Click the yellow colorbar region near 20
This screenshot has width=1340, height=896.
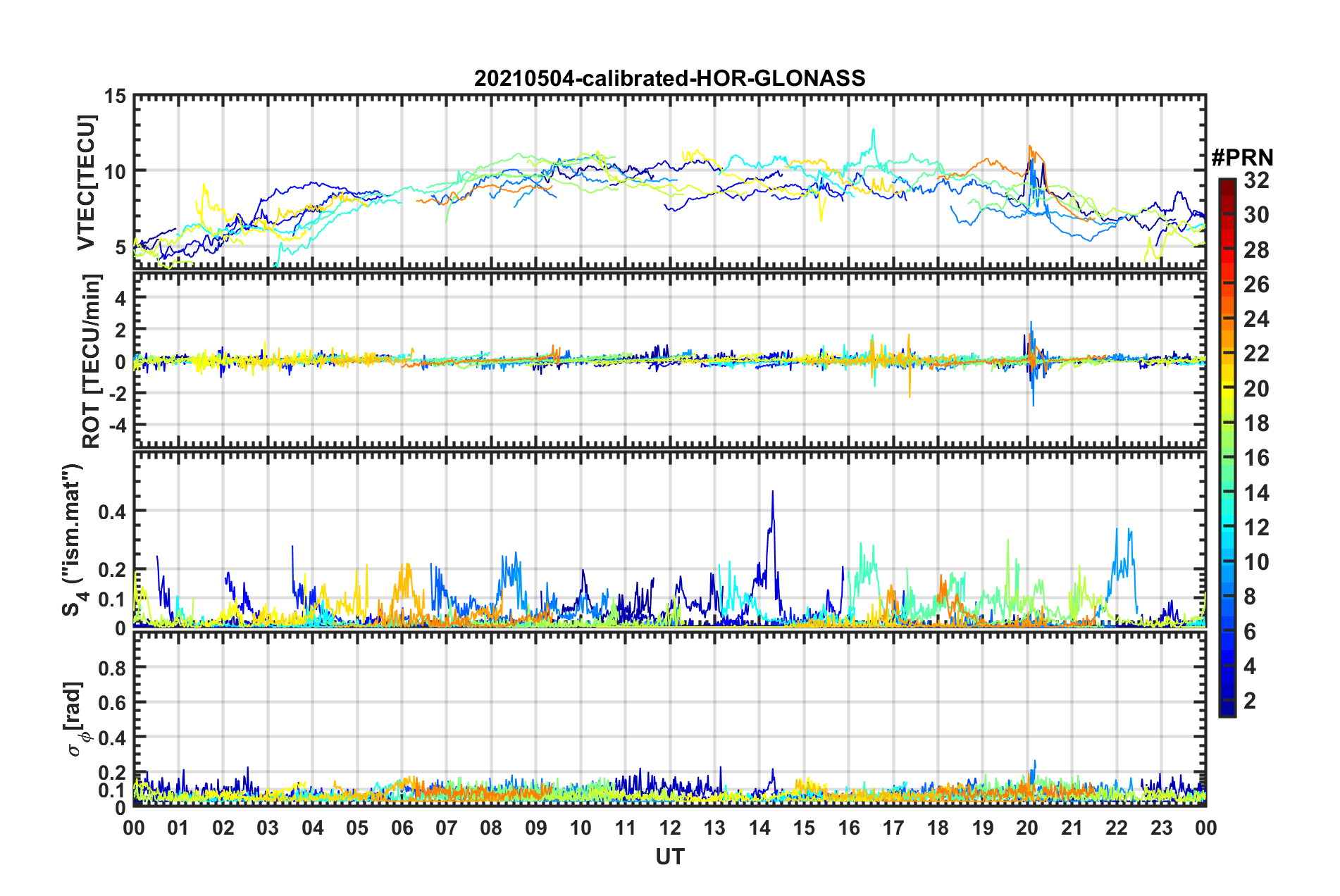pos(1227,389)
